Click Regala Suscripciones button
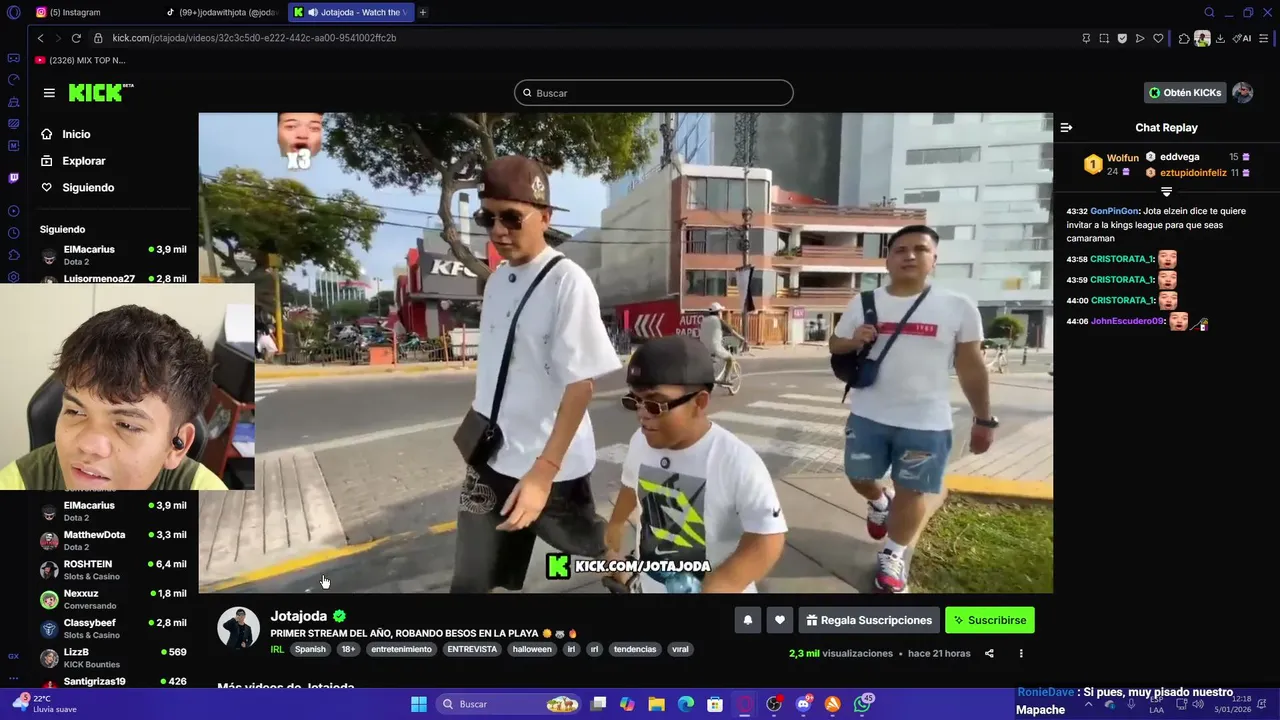Image resolution: width=1280 pixels, height=720 pixels. click(869, 620)
